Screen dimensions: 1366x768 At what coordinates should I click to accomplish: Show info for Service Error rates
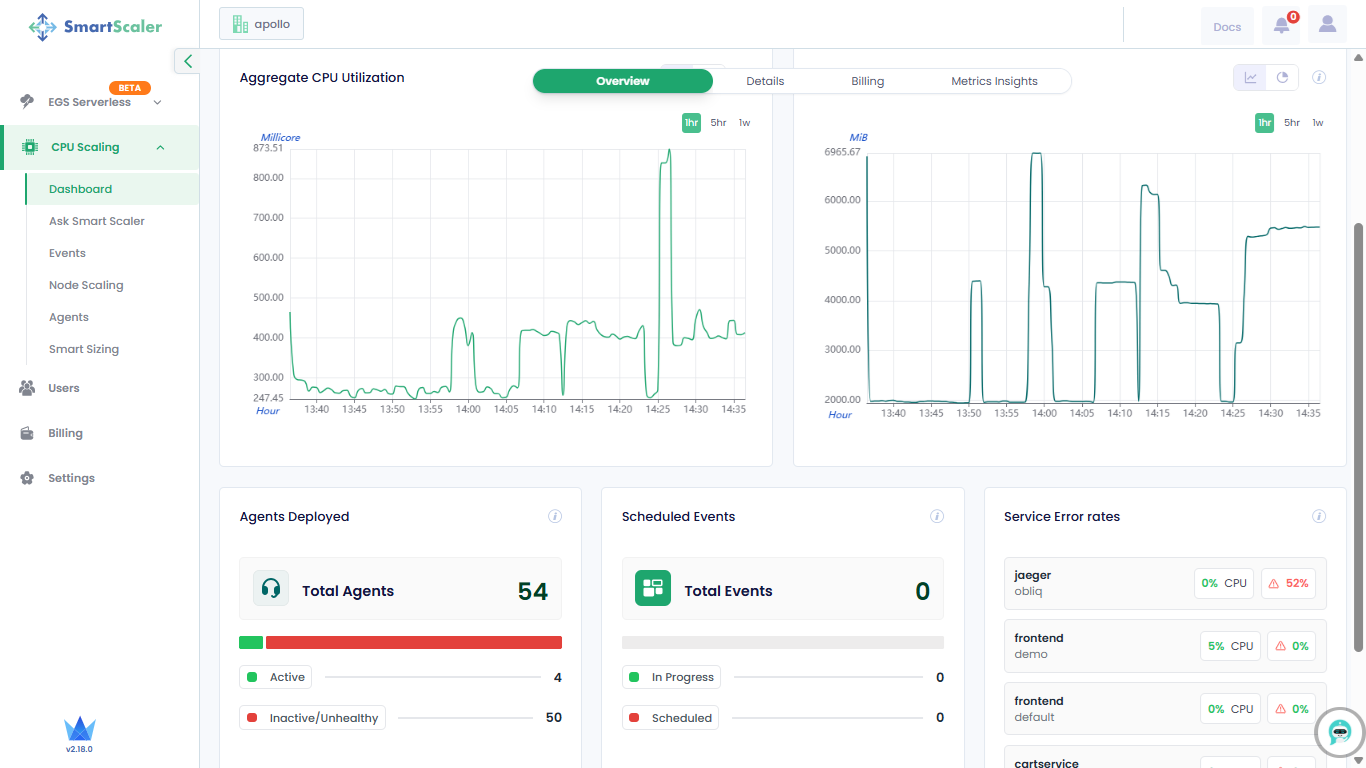1319,517
